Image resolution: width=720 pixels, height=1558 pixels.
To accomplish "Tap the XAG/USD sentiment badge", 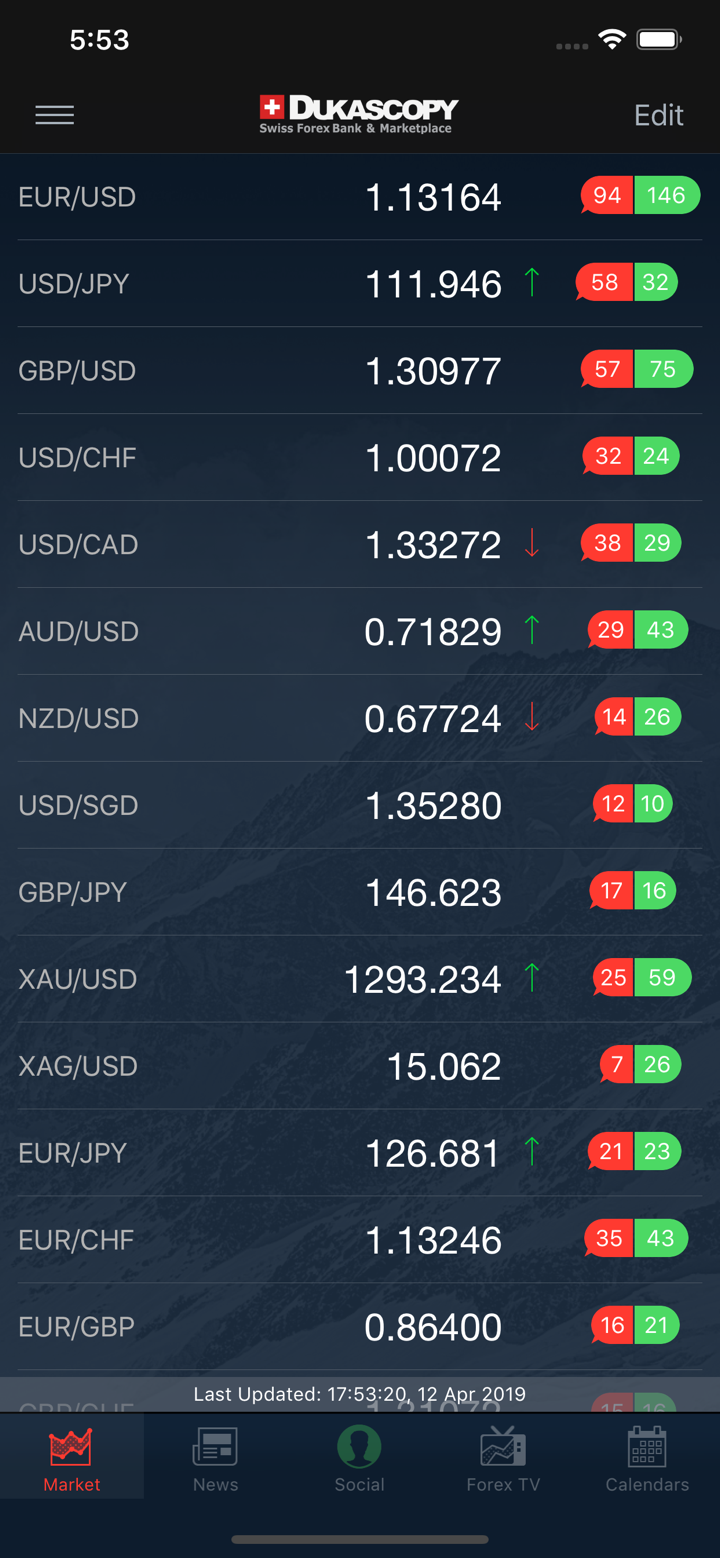I will [x=640, y=1065].
